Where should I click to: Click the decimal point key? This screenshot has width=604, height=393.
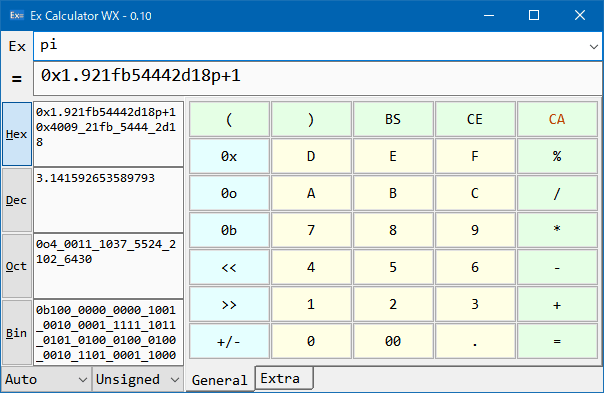[475, 341]
